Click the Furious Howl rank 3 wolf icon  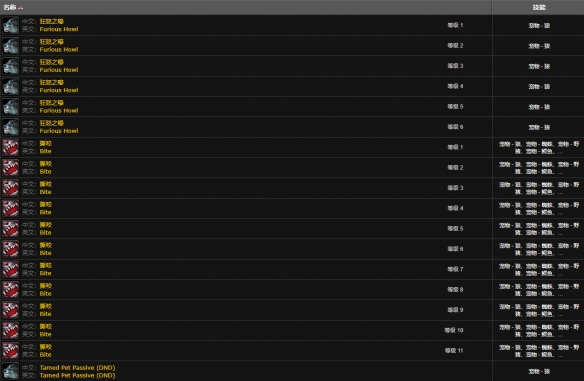(x=10, y=66)
